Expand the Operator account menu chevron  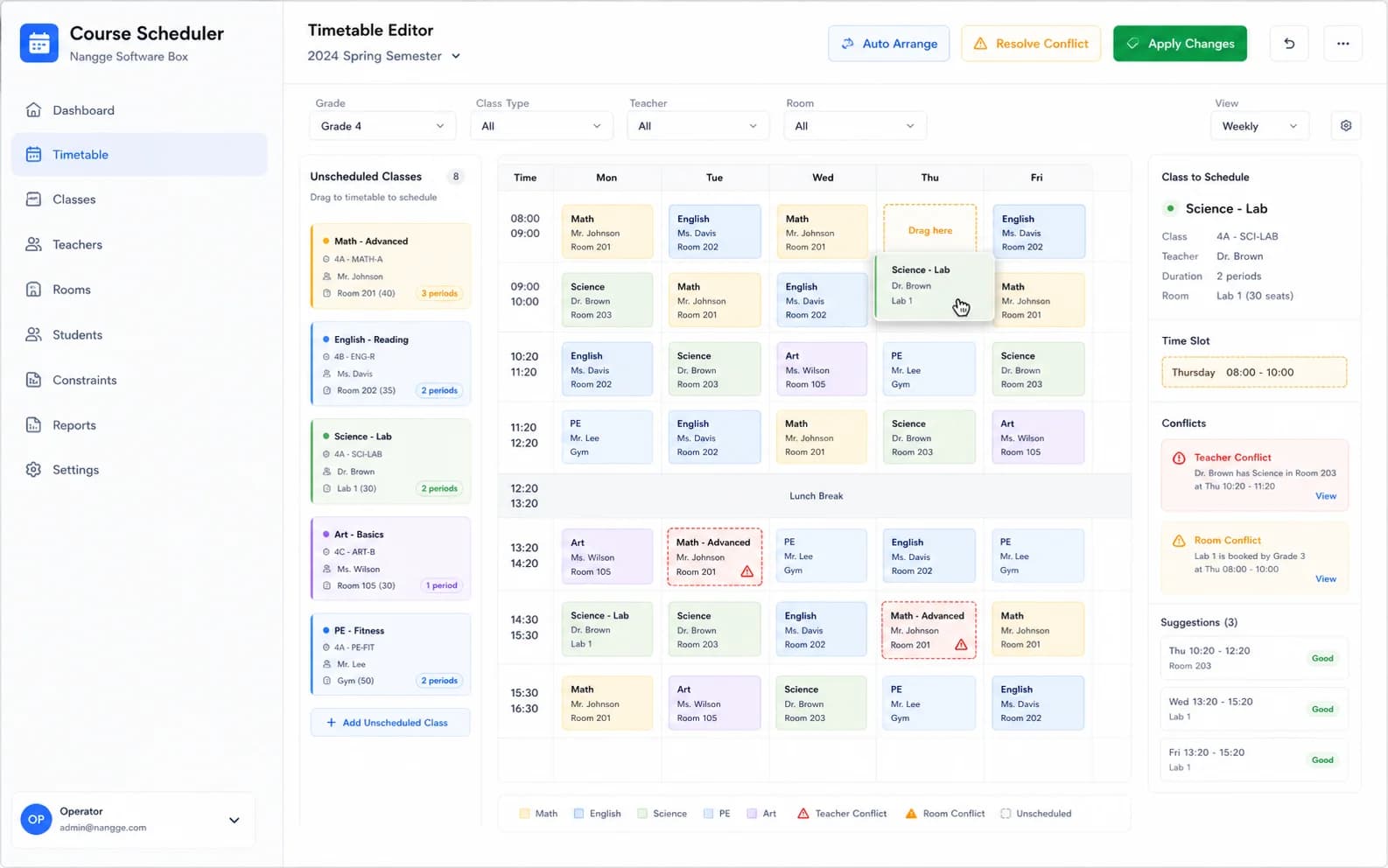pyautogui.click(x=234, y=820)
